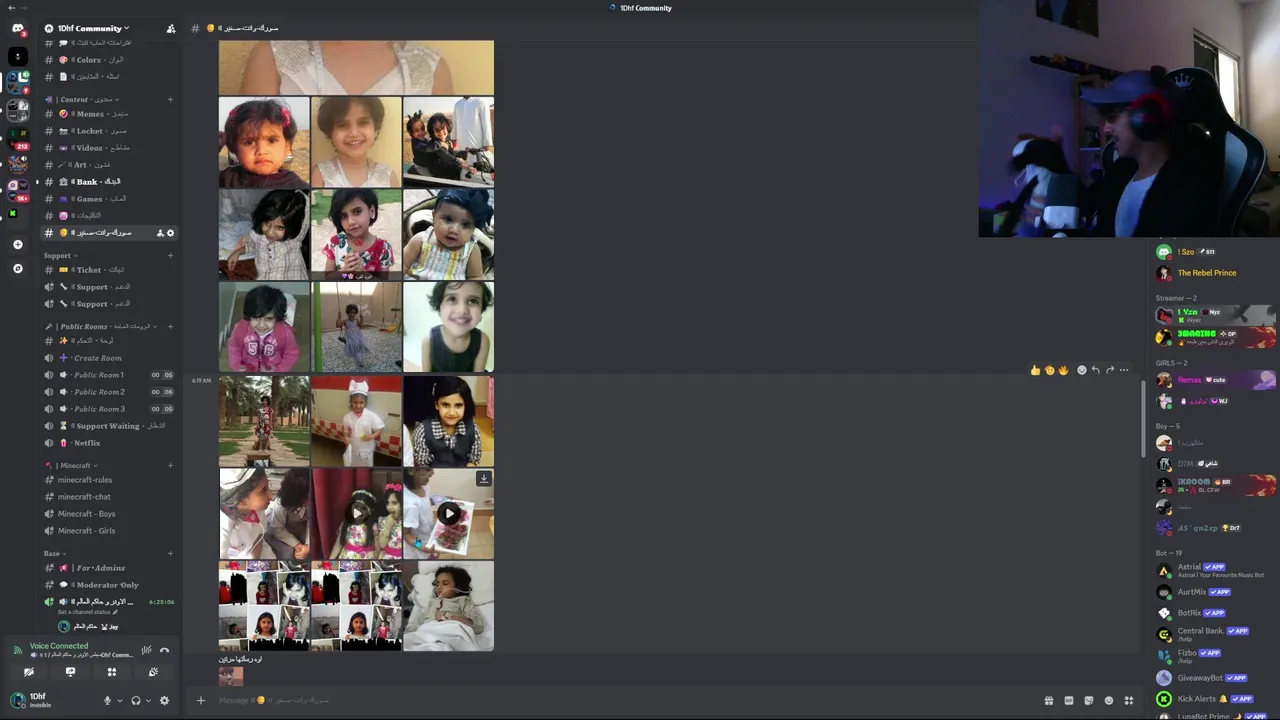The height and width of the screenshot is (720, 1280).
Task: Open more message options ellipsis
Action: click(x=1124, y=370)
